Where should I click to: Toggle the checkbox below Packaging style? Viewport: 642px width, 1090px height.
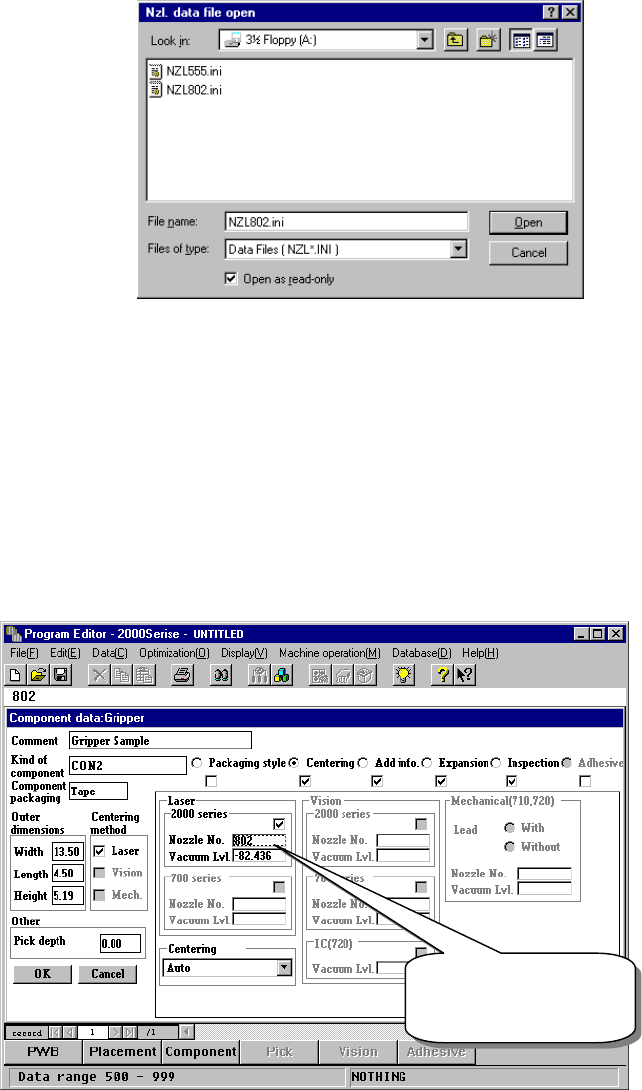211,781
